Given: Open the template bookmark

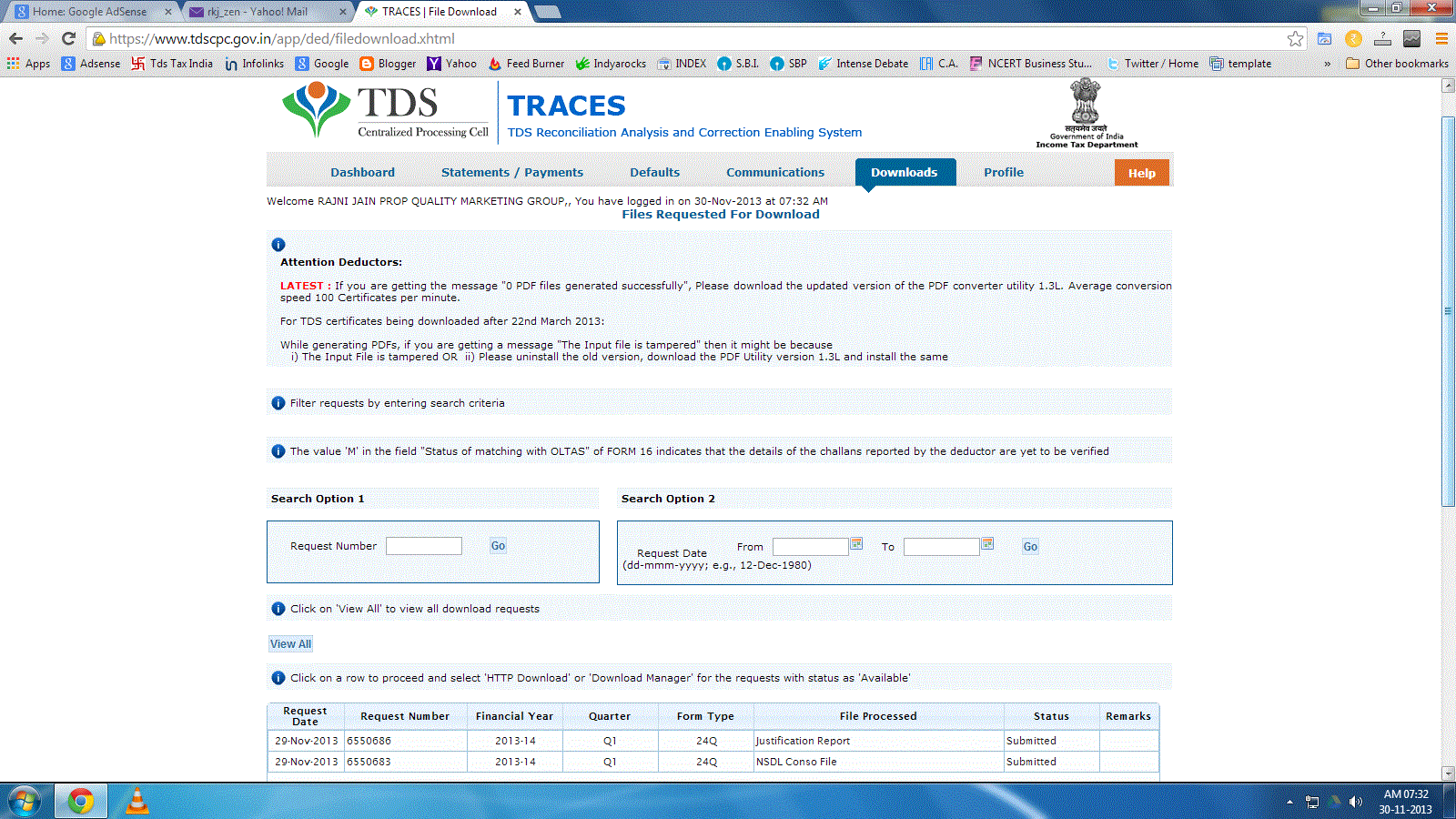Looking at the screenshot, I should [1240, 64].
